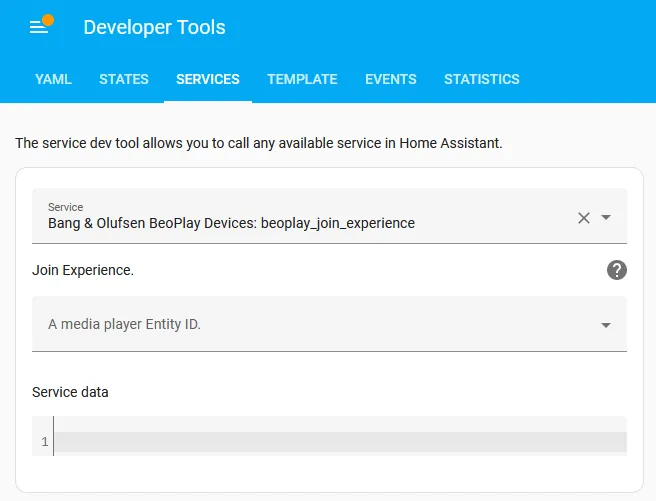Open the sidebar hamburger menu
This screenshot has width=656, height=501.
coord(38,27)
